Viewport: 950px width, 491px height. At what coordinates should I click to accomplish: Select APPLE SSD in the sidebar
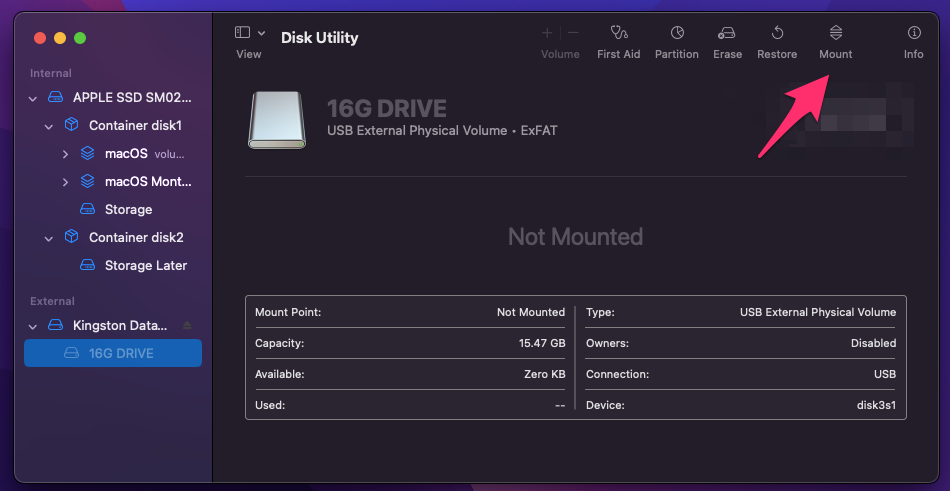pyautogui.click(x=132, y=98)
